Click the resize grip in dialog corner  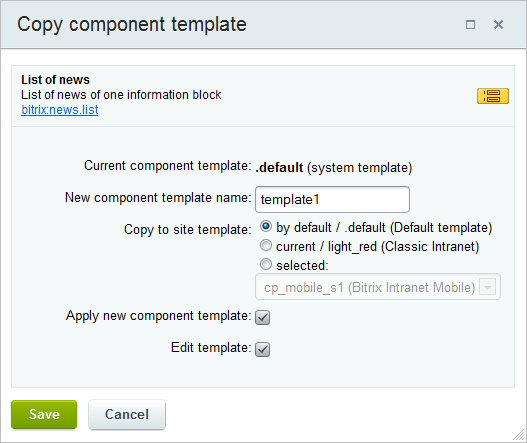(519, 435)
